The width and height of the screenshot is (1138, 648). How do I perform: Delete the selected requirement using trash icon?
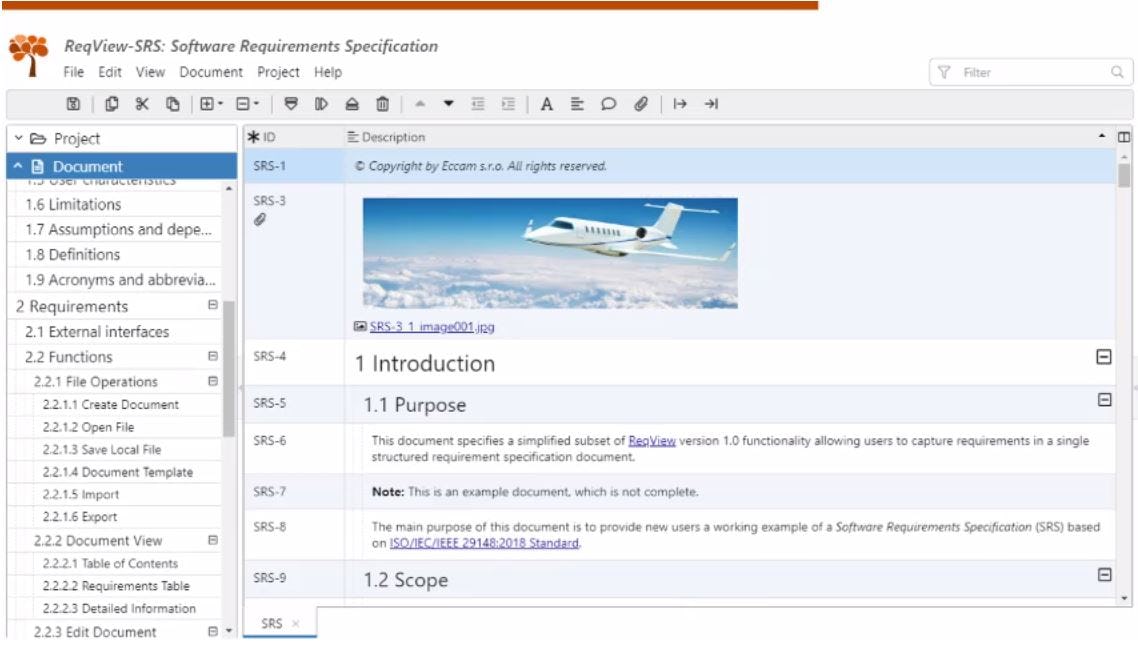(x=382, y=101)
